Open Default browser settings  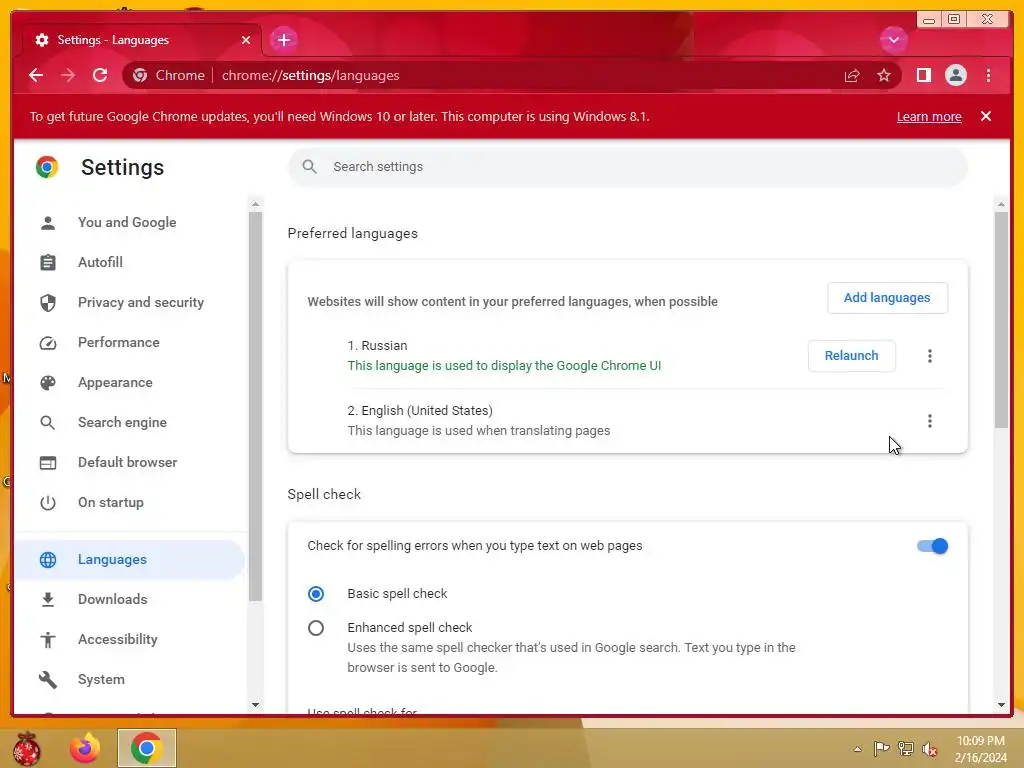(129, 462)
